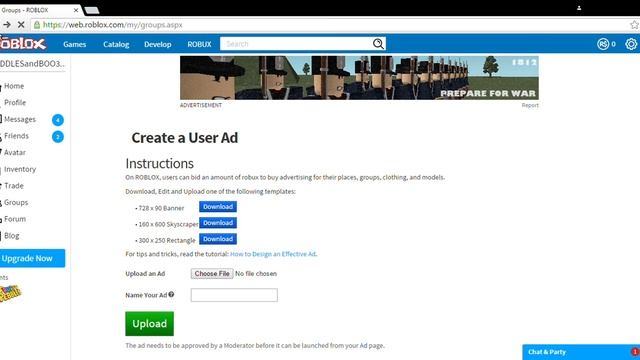
Task: Click the Prepare For War ad banner
Action: pos(359,78)
